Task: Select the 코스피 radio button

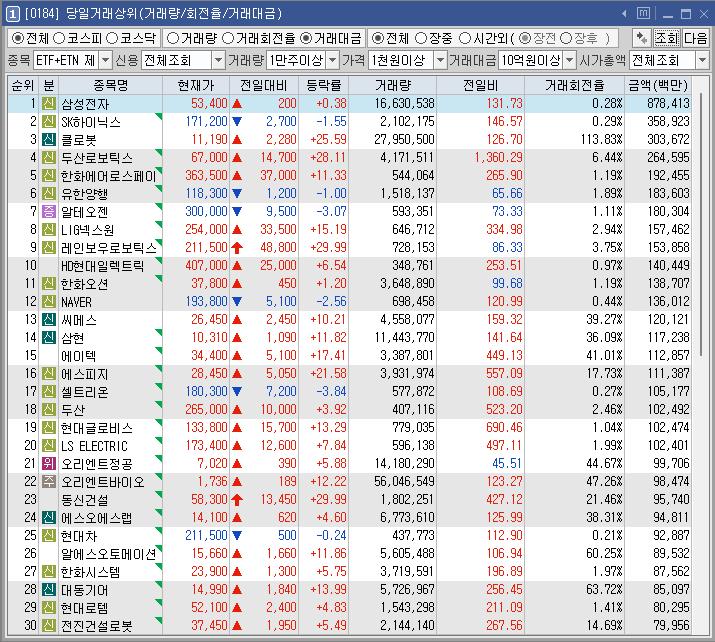Action: coord(59,38)
